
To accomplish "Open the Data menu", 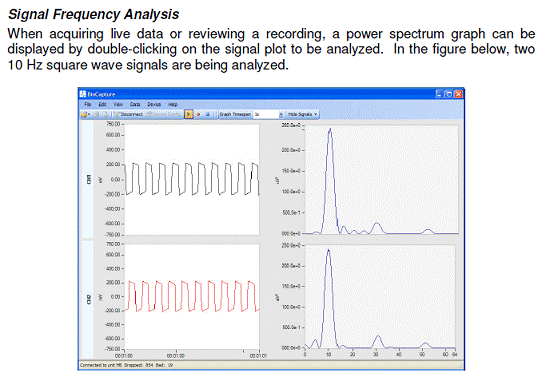I will click(135, 104).
